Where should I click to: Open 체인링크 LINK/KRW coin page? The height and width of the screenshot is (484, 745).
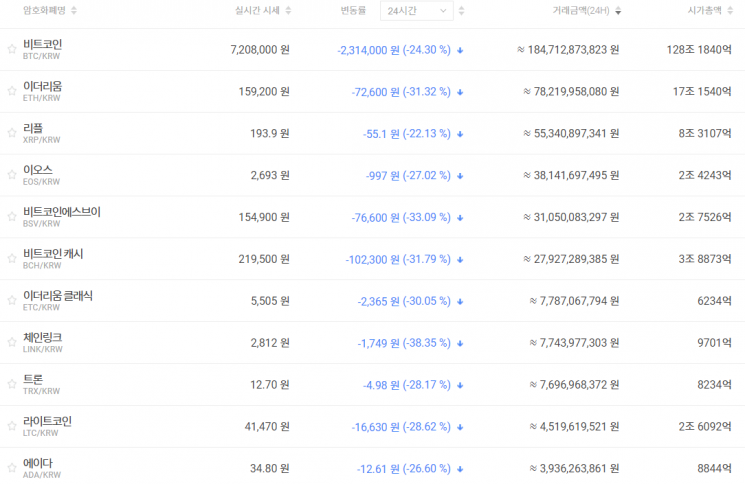click(x=43, y=342)
